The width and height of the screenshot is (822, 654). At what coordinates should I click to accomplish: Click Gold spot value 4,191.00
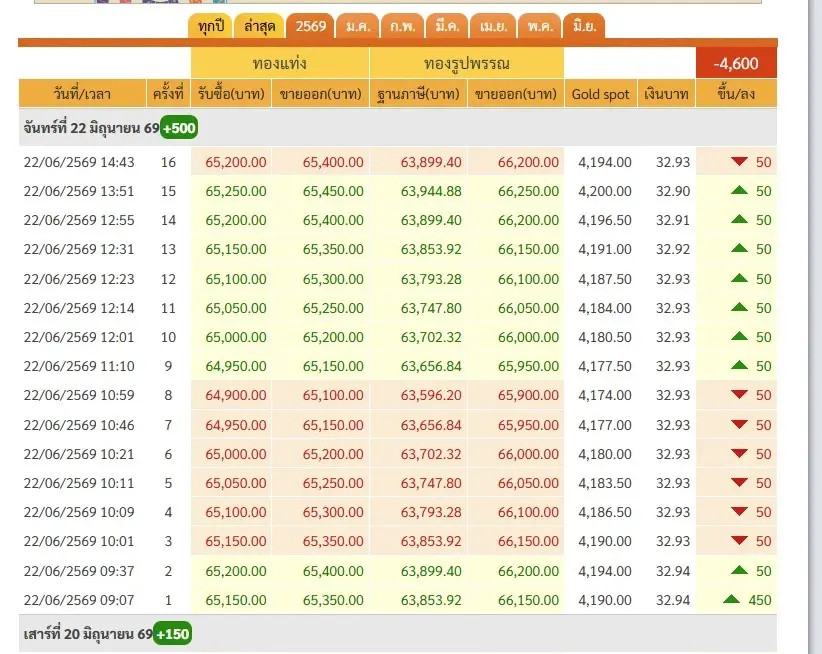pos(604,248)
